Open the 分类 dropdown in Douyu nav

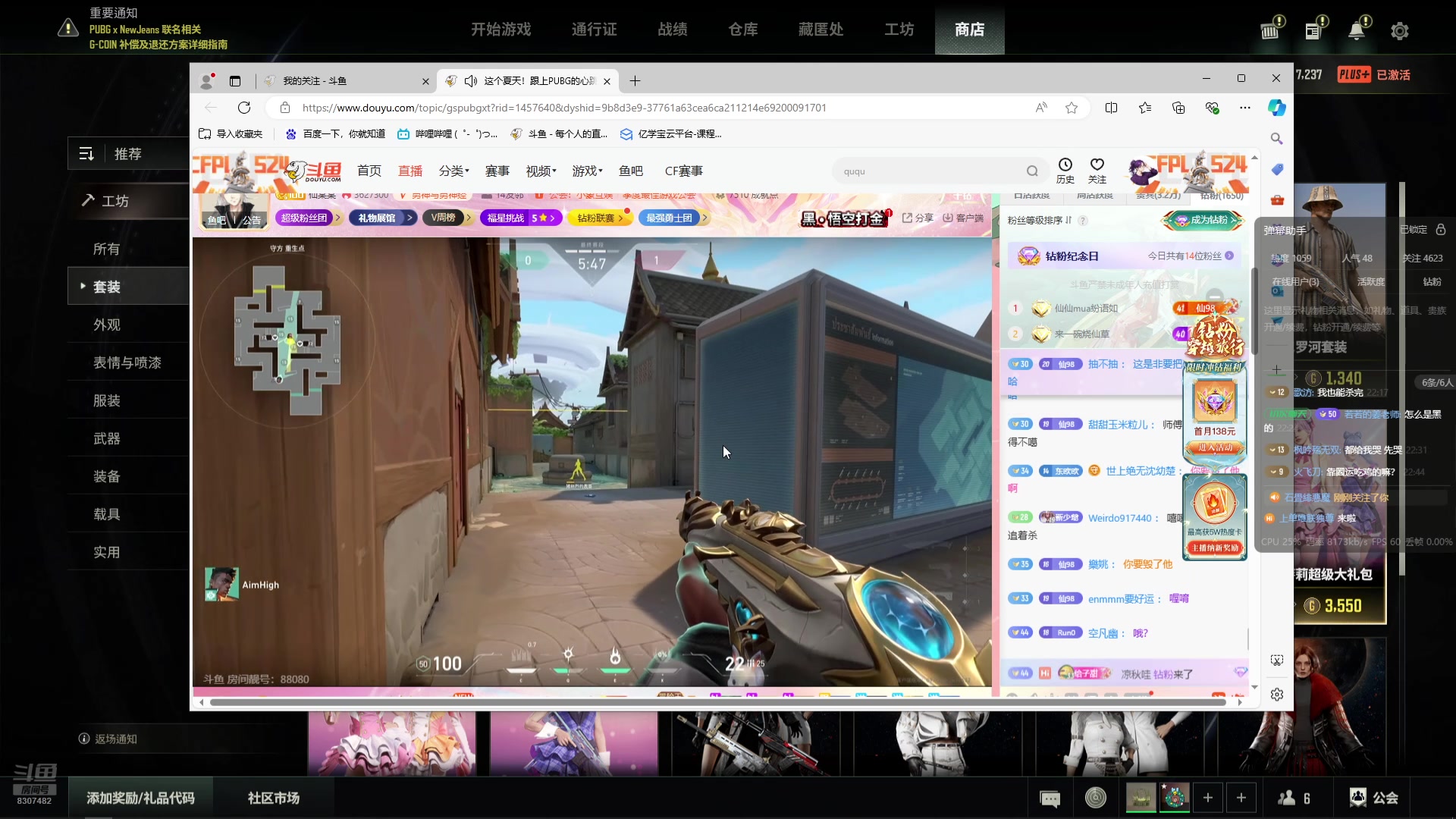(454, 171)
